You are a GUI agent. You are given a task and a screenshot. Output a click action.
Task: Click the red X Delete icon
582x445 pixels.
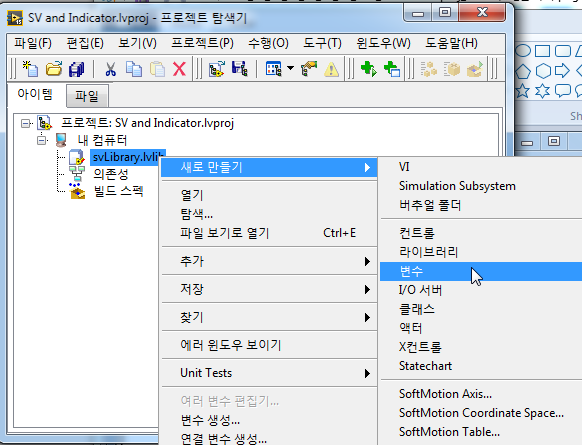[180, 69]
